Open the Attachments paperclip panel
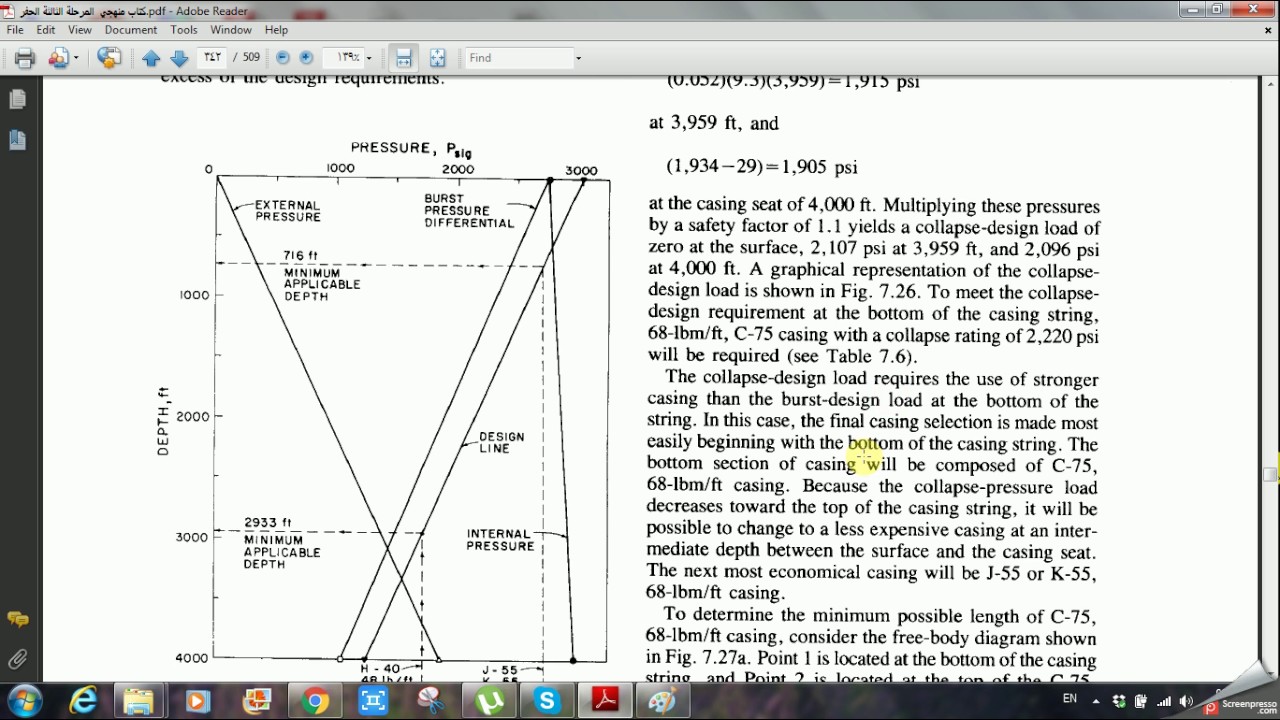This screenshot has width=1280, height=720. click(17, 659)
